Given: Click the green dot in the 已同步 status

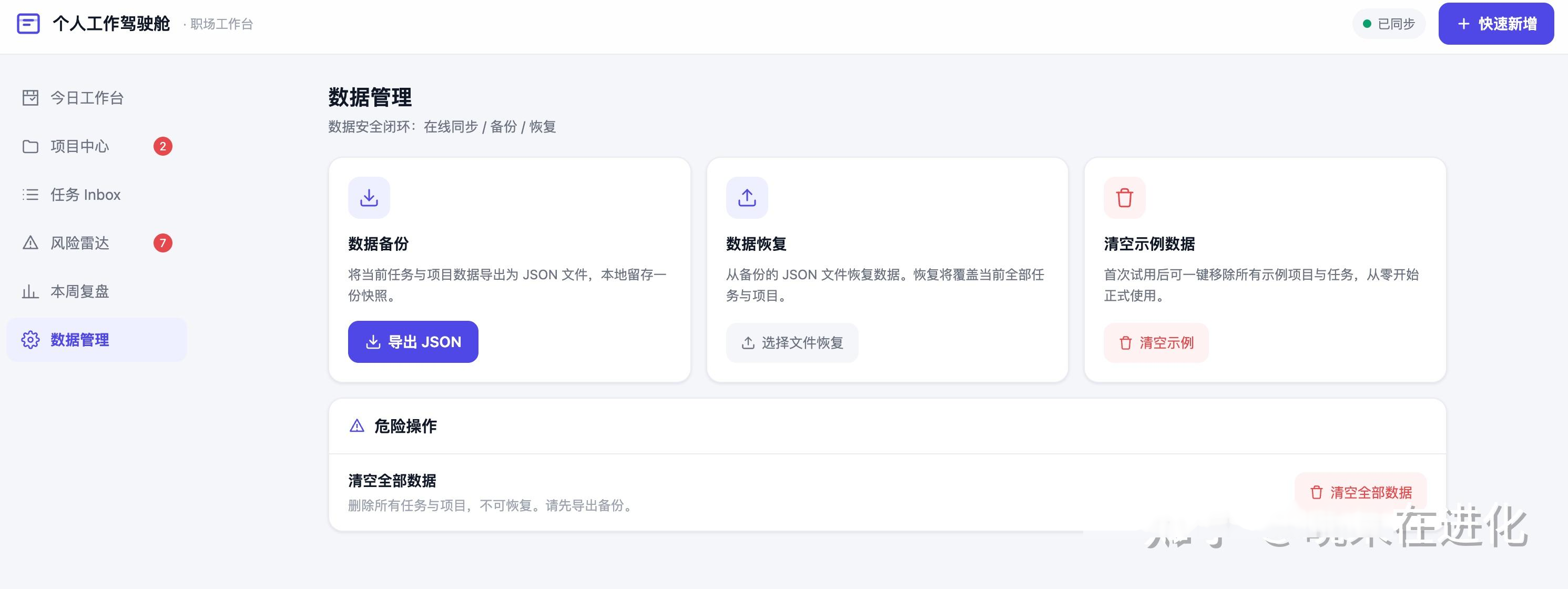Looking at the screenshot, I should click(1367, 24).
